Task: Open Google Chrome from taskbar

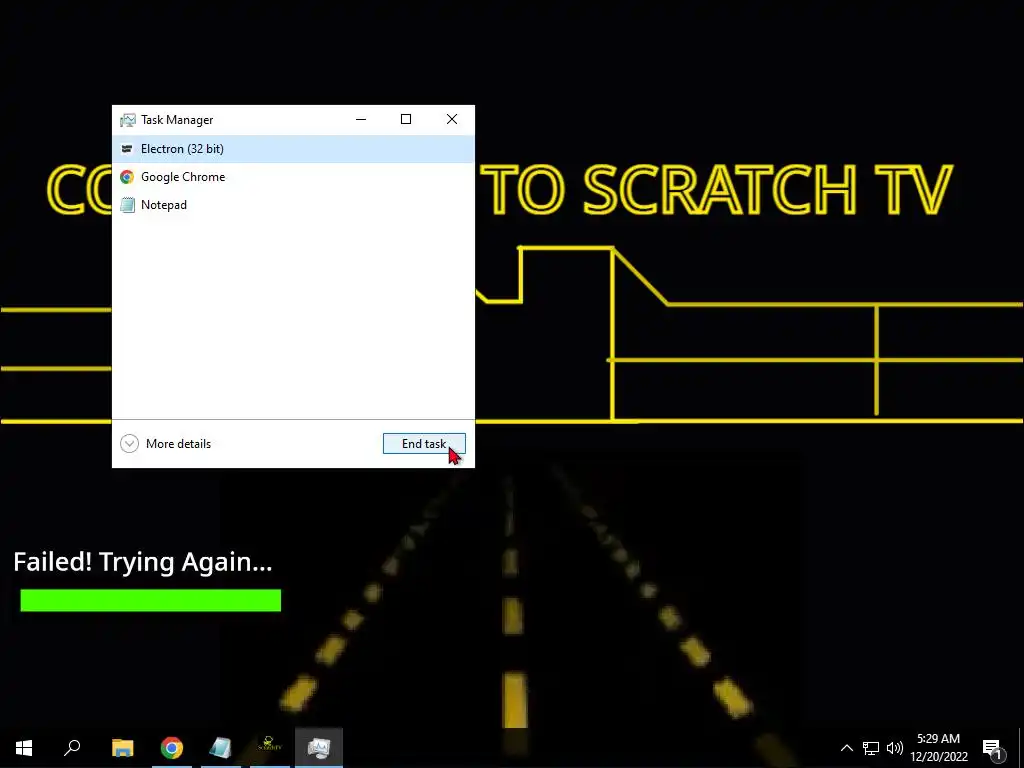Action: [172, 748]
